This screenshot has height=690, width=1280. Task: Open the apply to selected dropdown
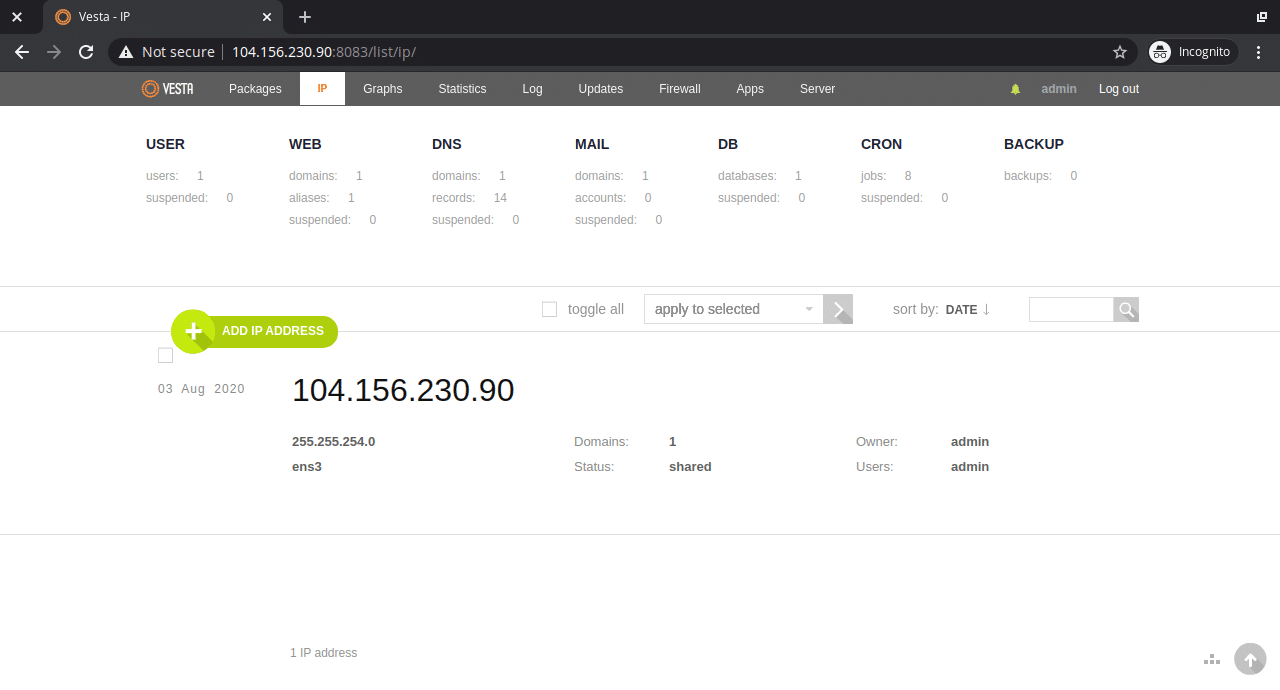pos(732,309)
